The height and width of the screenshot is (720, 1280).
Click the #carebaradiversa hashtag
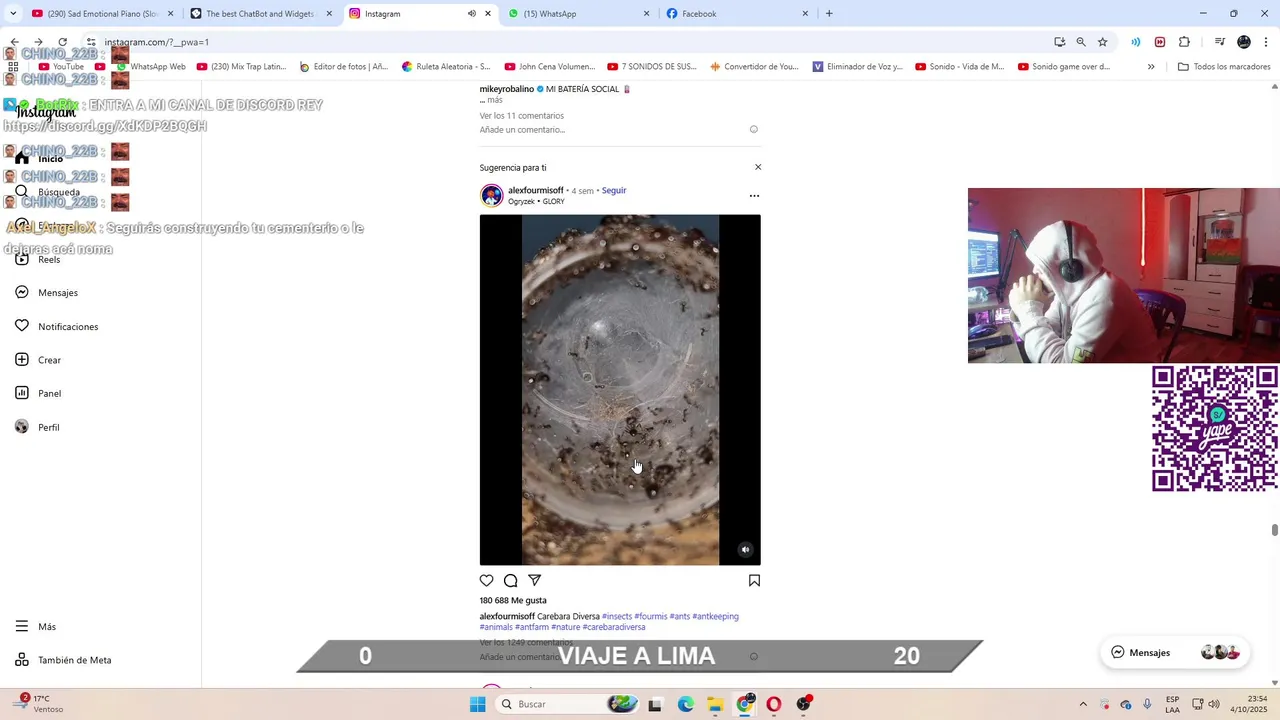pyautogui.click(x=614, y=627)
